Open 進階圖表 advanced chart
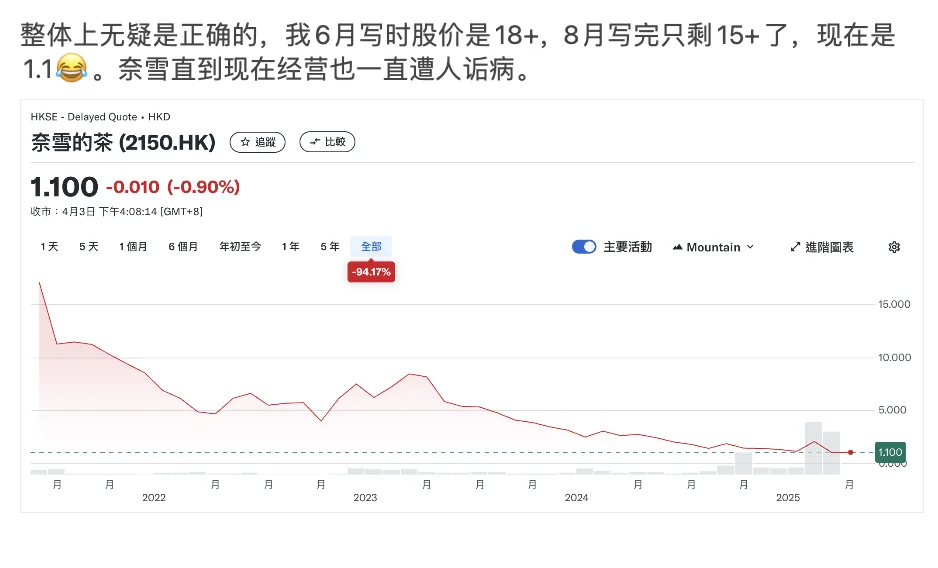Screen dimensions: 938x568 pyautogui.click(x=822, y=247)
